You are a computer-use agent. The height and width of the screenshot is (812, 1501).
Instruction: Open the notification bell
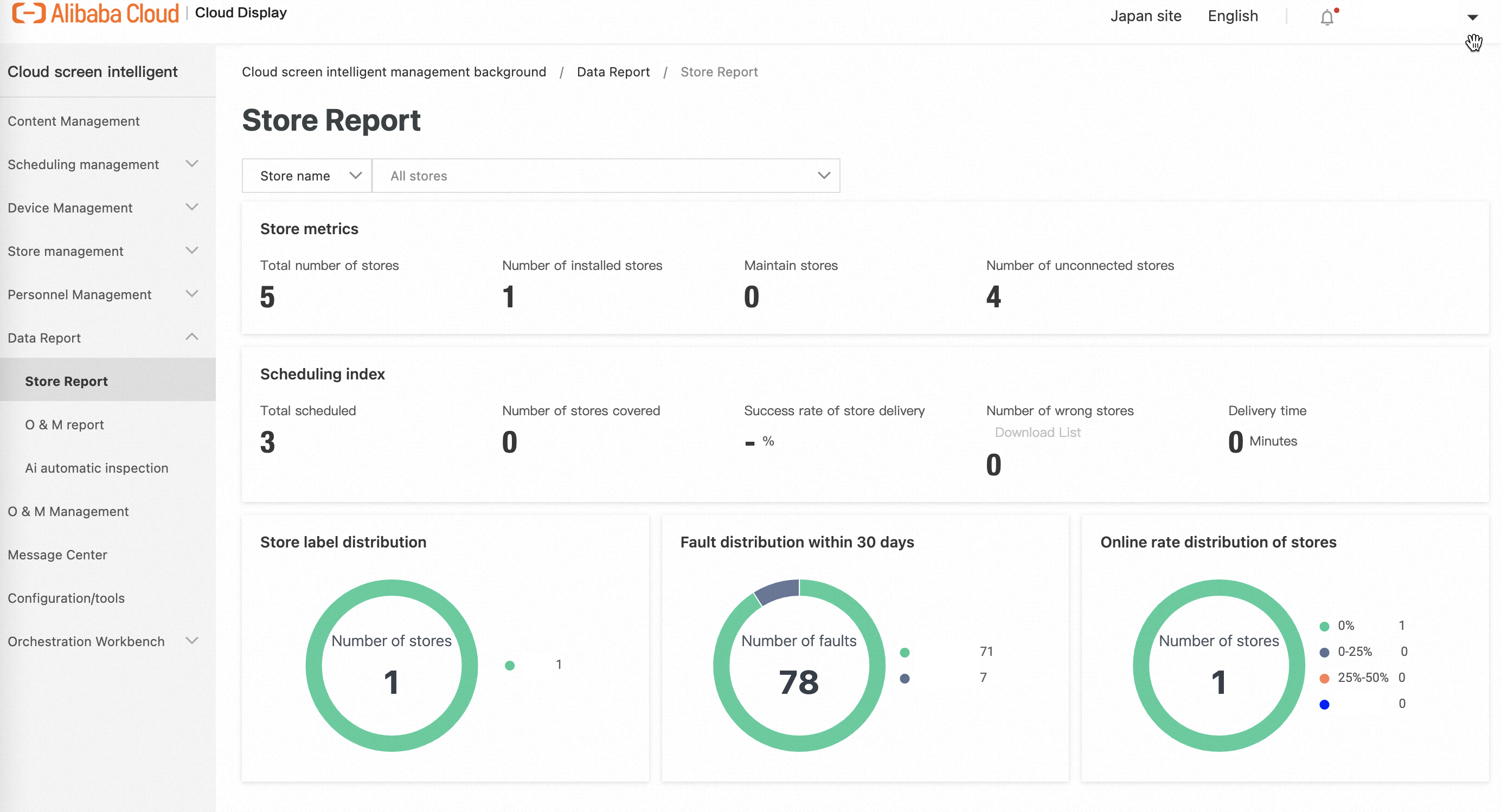coord(1327,17)
